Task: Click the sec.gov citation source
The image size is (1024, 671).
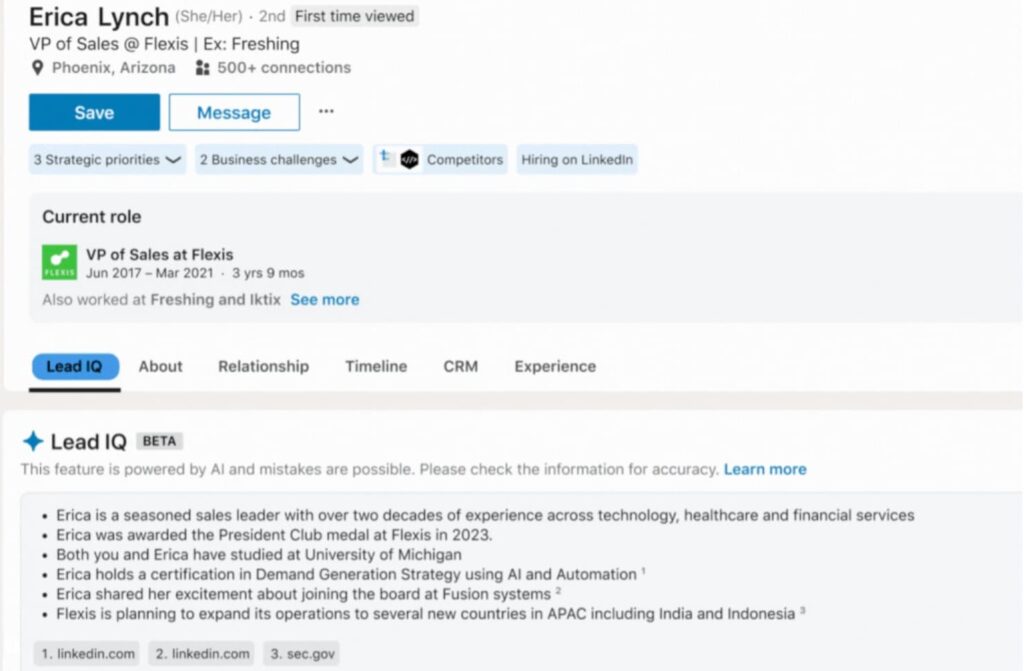Action: tap(300, 653)
